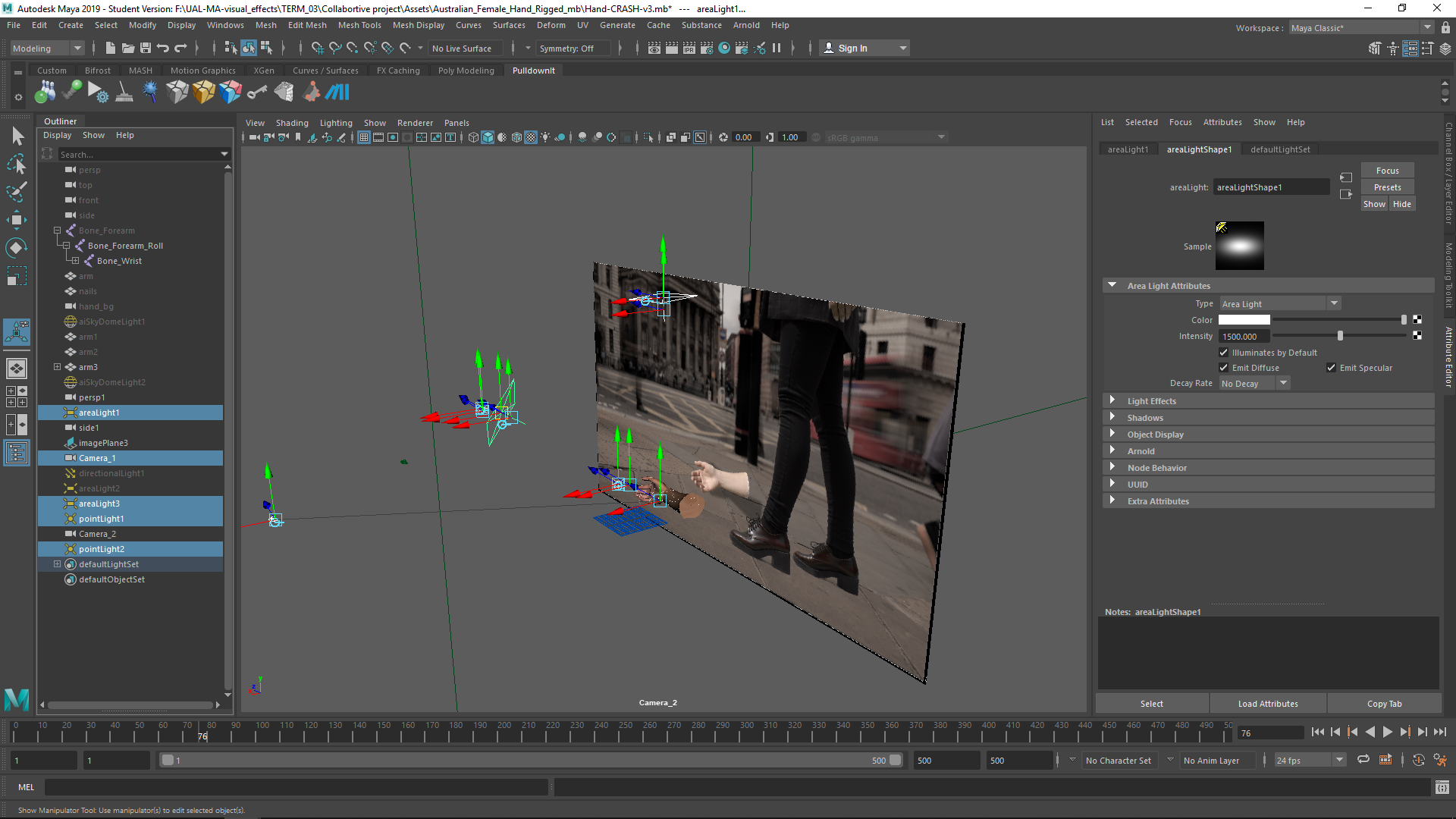Select the Rotate tool in toolbox
The width and height of the screenshot is (1456, 819).
(x=16, y=248)
